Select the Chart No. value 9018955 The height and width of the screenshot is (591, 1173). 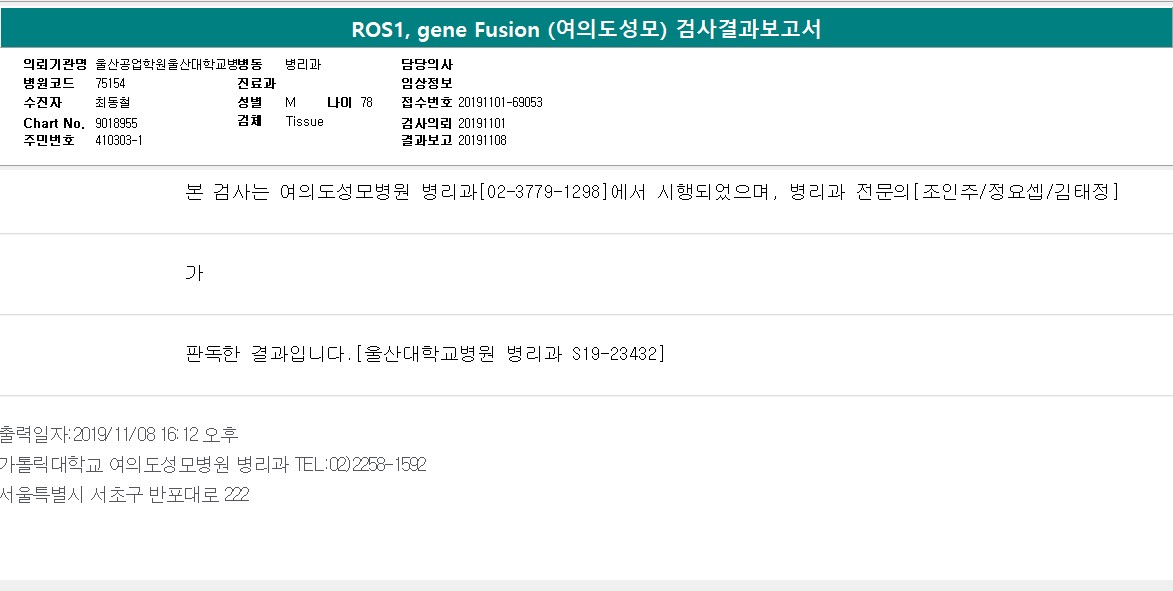point(116,122)
